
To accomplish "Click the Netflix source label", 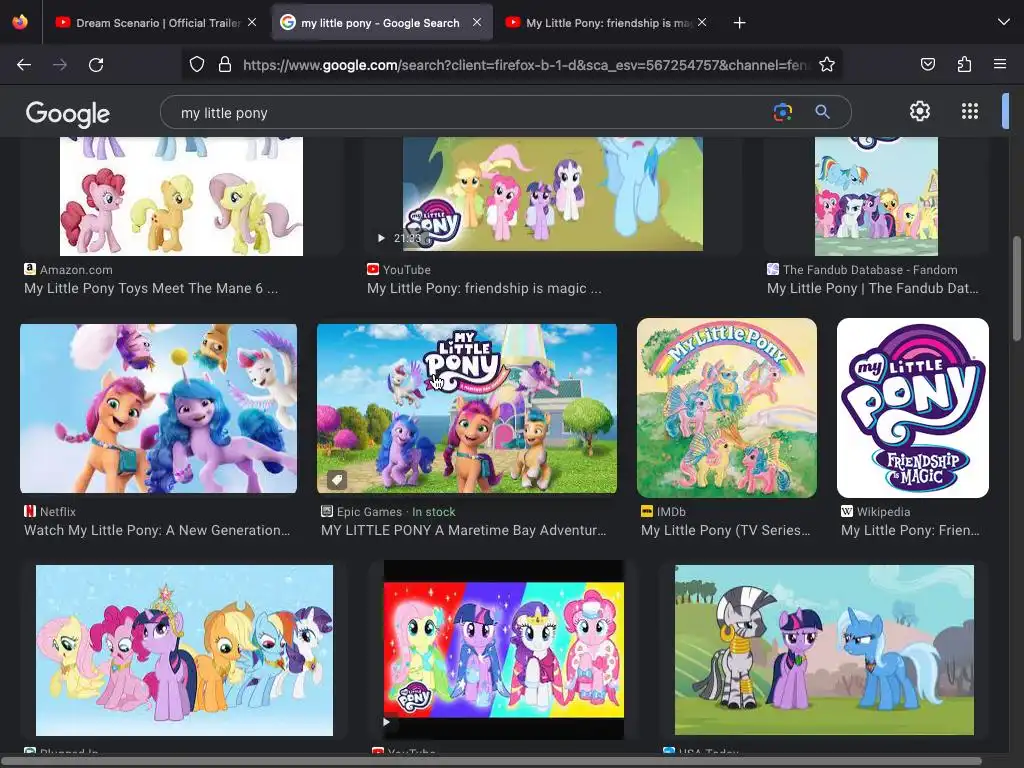I will click(57, 511).
